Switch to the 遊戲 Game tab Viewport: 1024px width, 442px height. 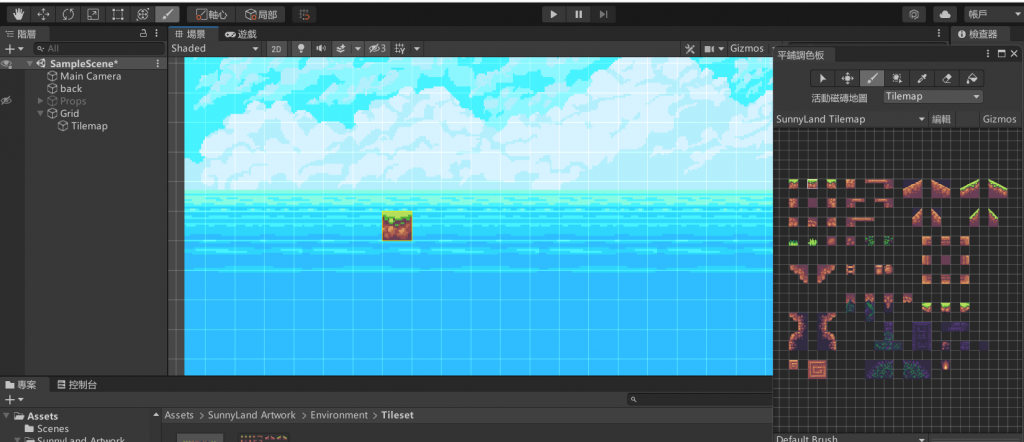pos(241,34)
